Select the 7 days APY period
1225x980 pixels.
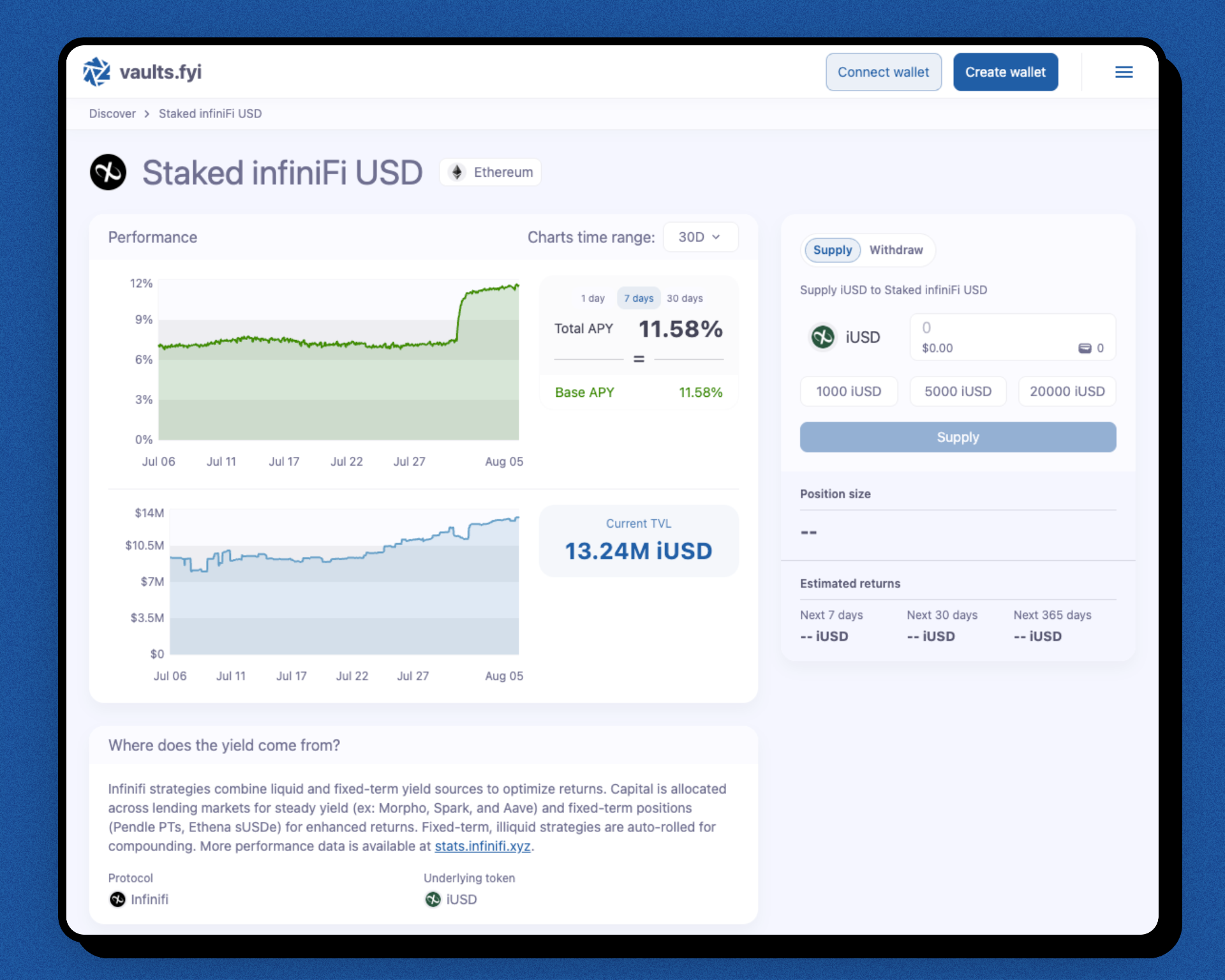click(639, 299)
